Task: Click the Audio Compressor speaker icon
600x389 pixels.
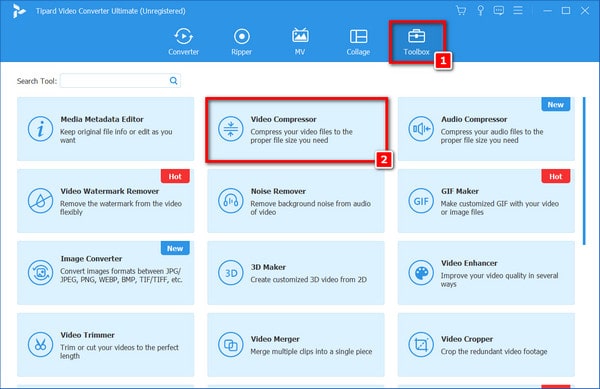Action: tap(421, 129)
